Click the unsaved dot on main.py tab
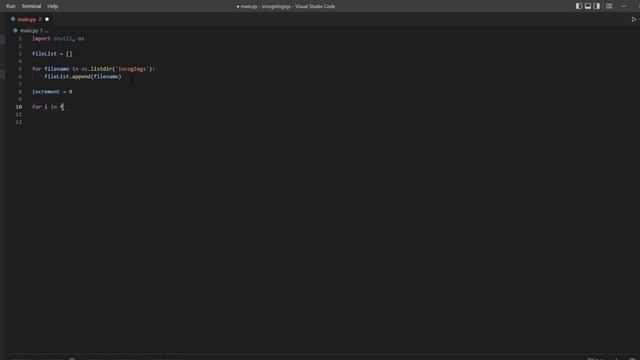Screen dimensions: 640x360 pyautogui.click(x=47, y=19)
